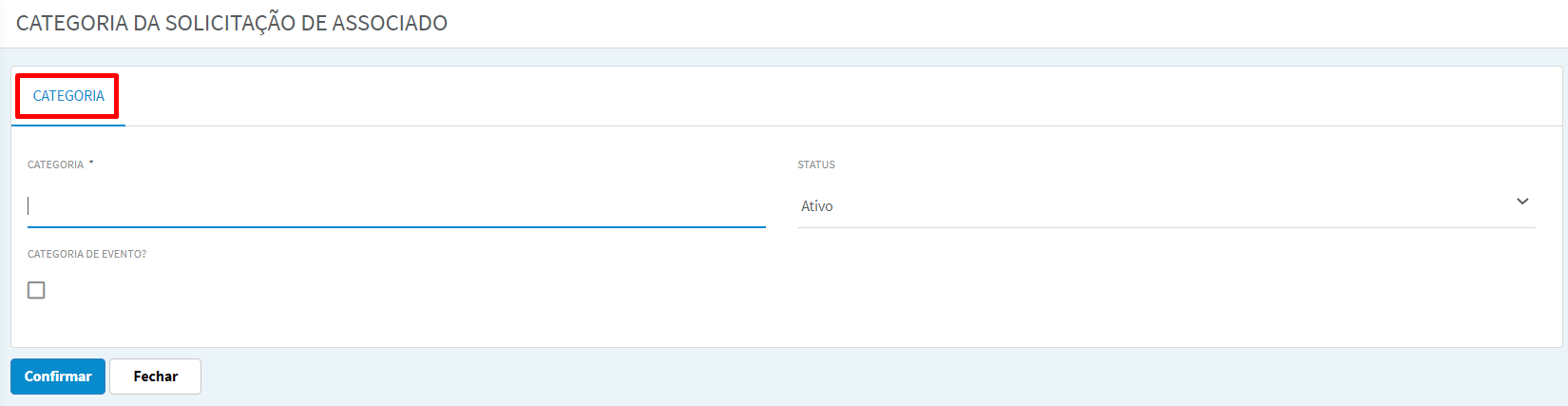Select the Ativo value text in Status
The height and width of the screenshot is (406, 1568).
(x=816, y=206)
